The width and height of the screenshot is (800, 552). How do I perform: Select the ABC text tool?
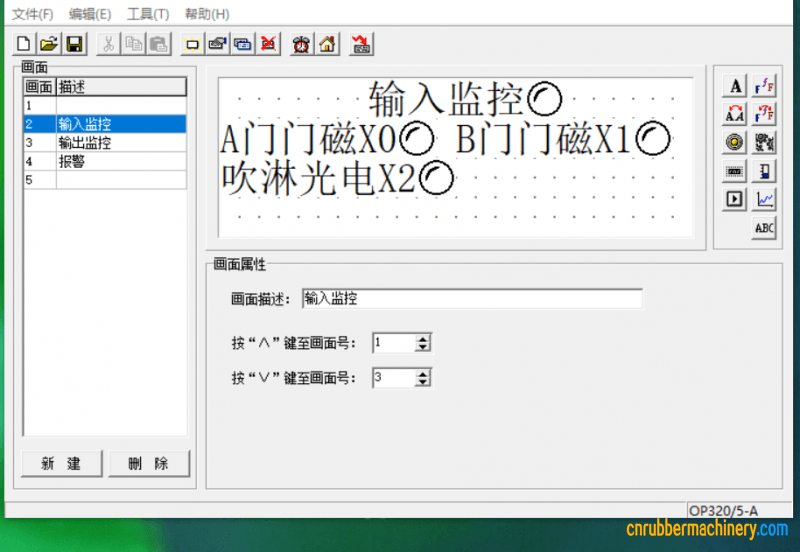click(764, 228)
